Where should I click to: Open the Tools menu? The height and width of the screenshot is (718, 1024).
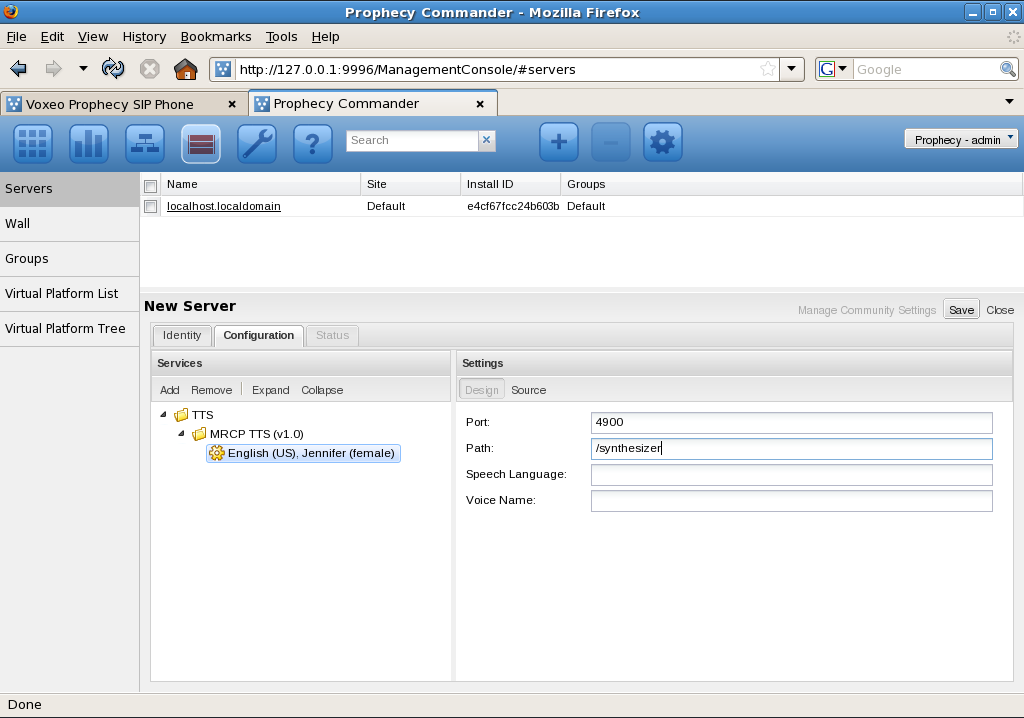tap(281, 37)
